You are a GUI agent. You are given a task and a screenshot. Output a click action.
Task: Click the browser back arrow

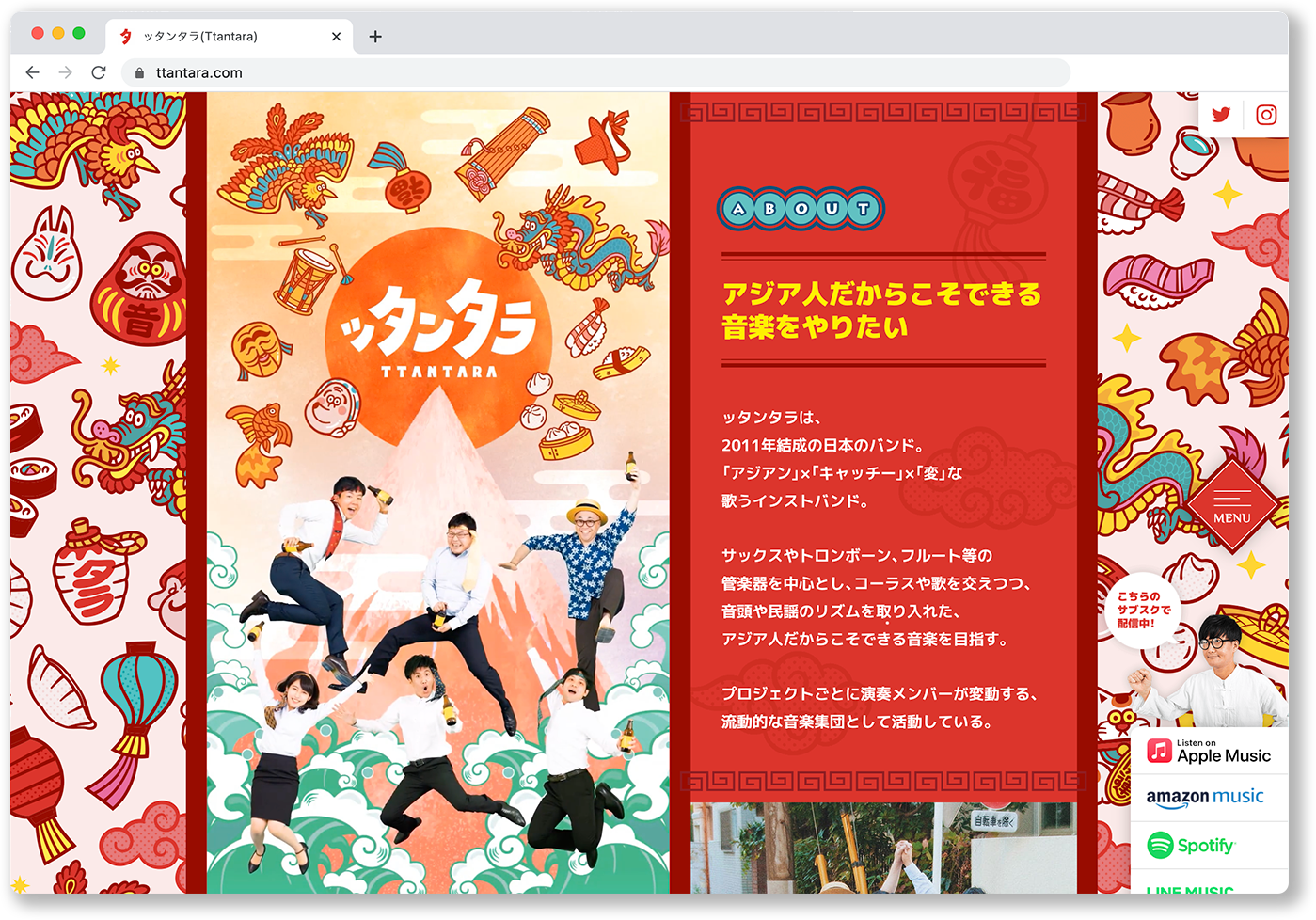(33, 72)
